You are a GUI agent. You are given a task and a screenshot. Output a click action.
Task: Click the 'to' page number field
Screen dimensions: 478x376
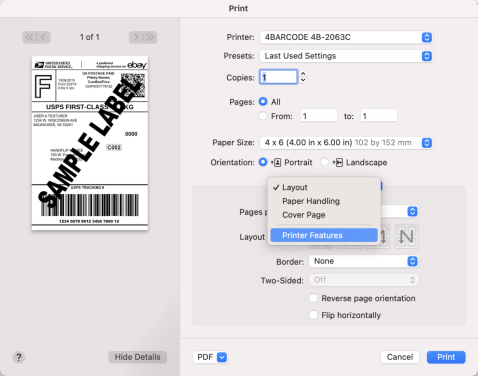(379, 116)
